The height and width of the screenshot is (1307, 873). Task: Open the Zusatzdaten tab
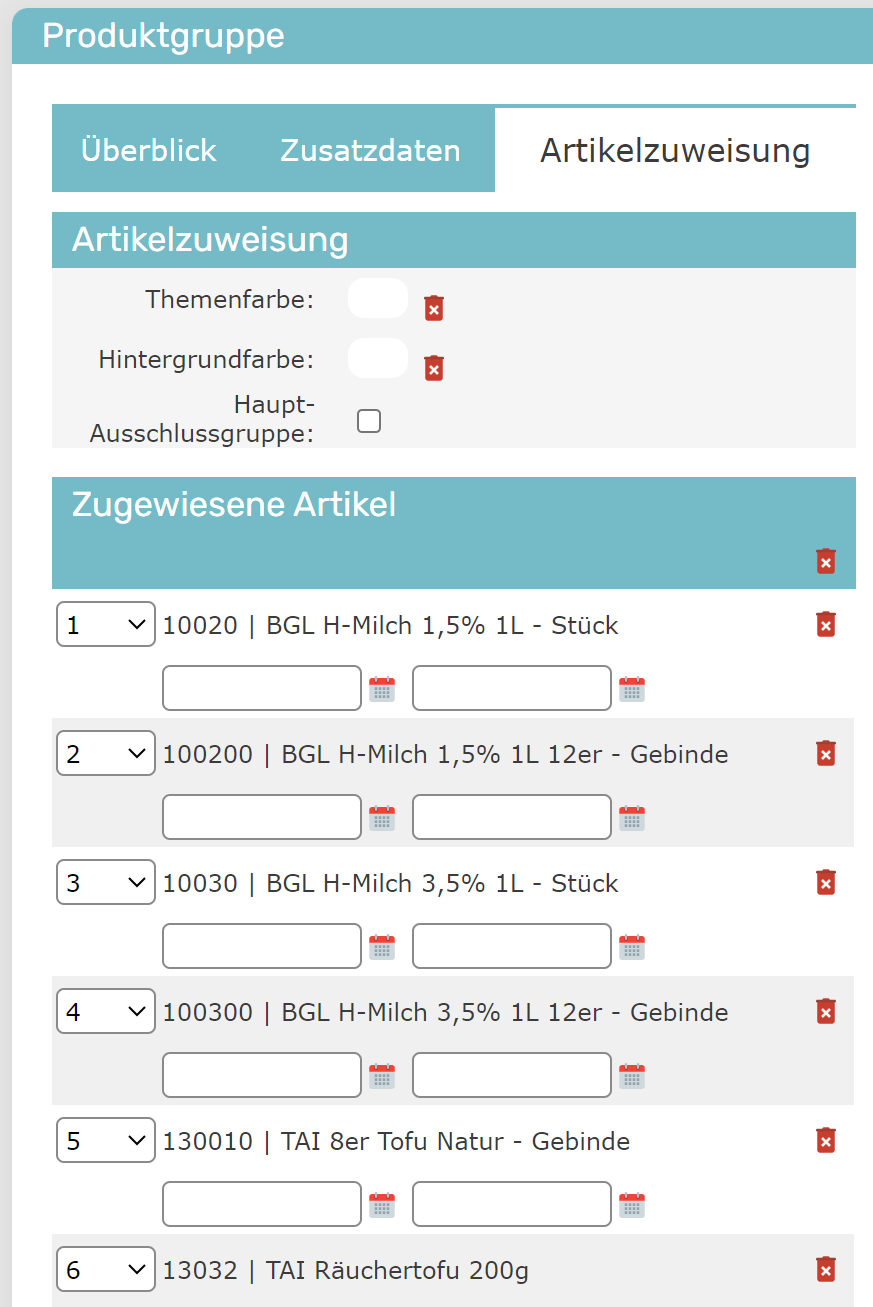click(370, 150)
